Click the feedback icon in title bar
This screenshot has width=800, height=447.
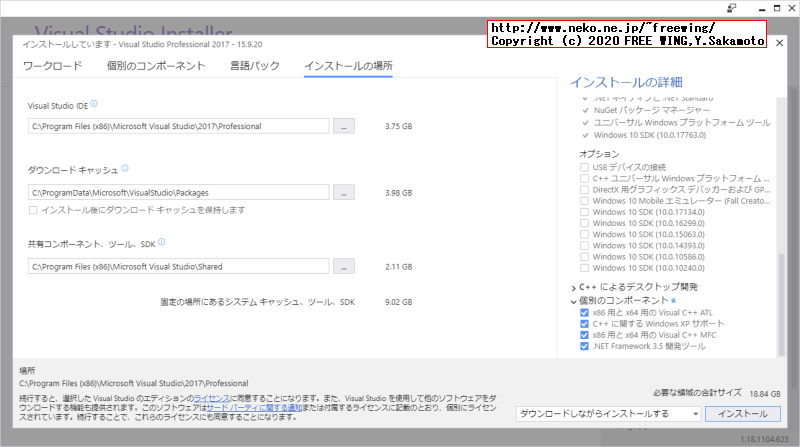732,8
